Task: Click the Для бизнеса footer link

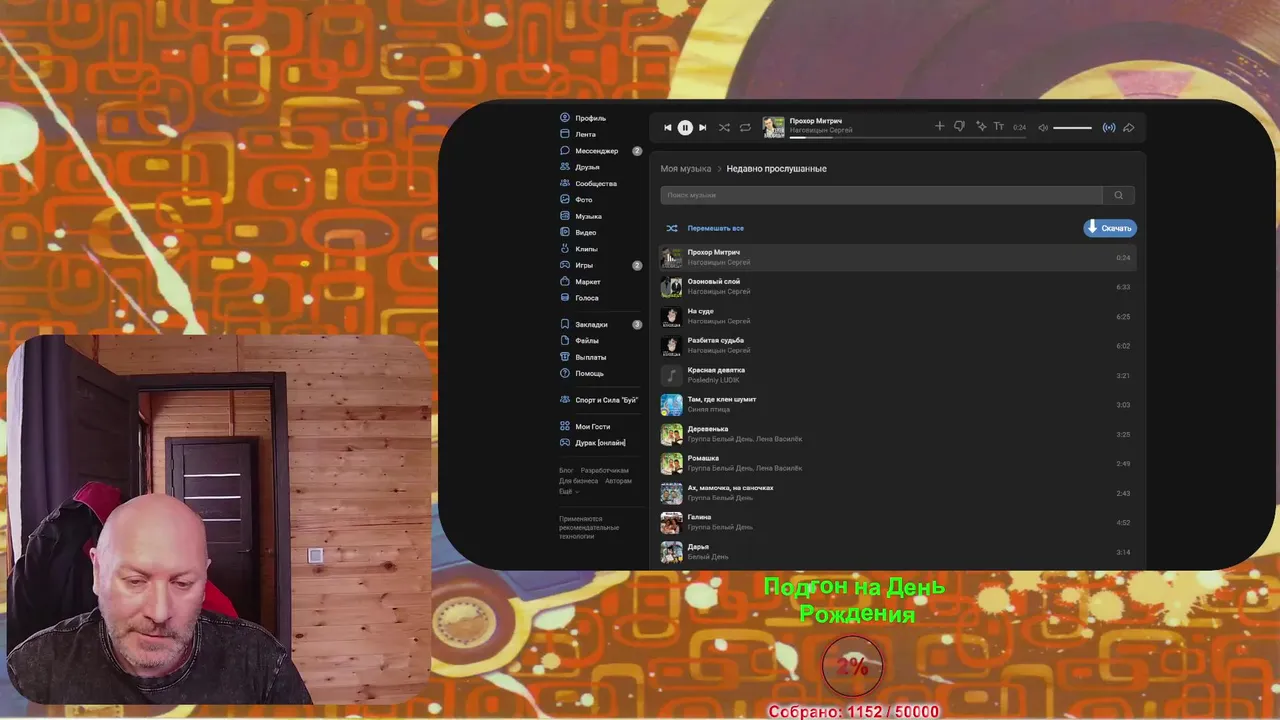Action: pyautogui.click(x=578, y=481)
